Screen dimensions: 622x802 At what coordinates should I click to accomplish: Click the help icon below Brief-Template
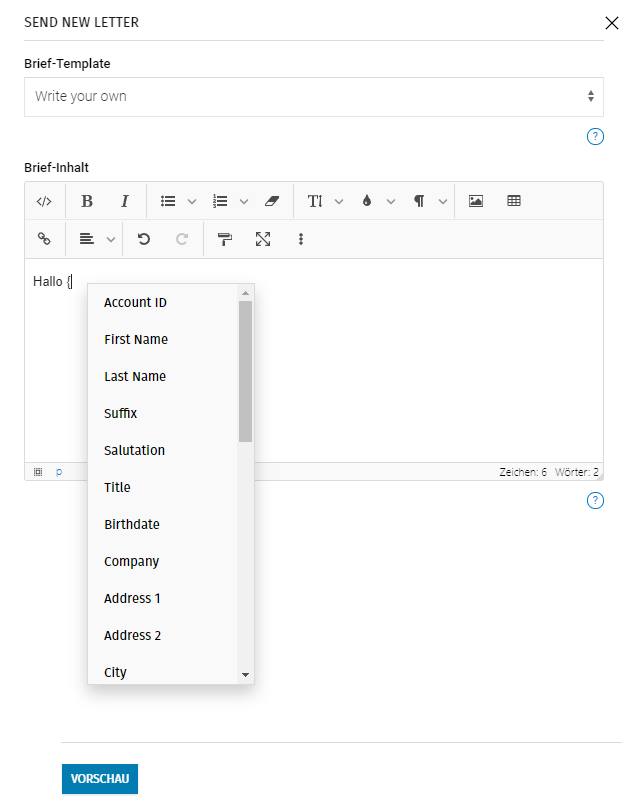(x=595, y=137)
